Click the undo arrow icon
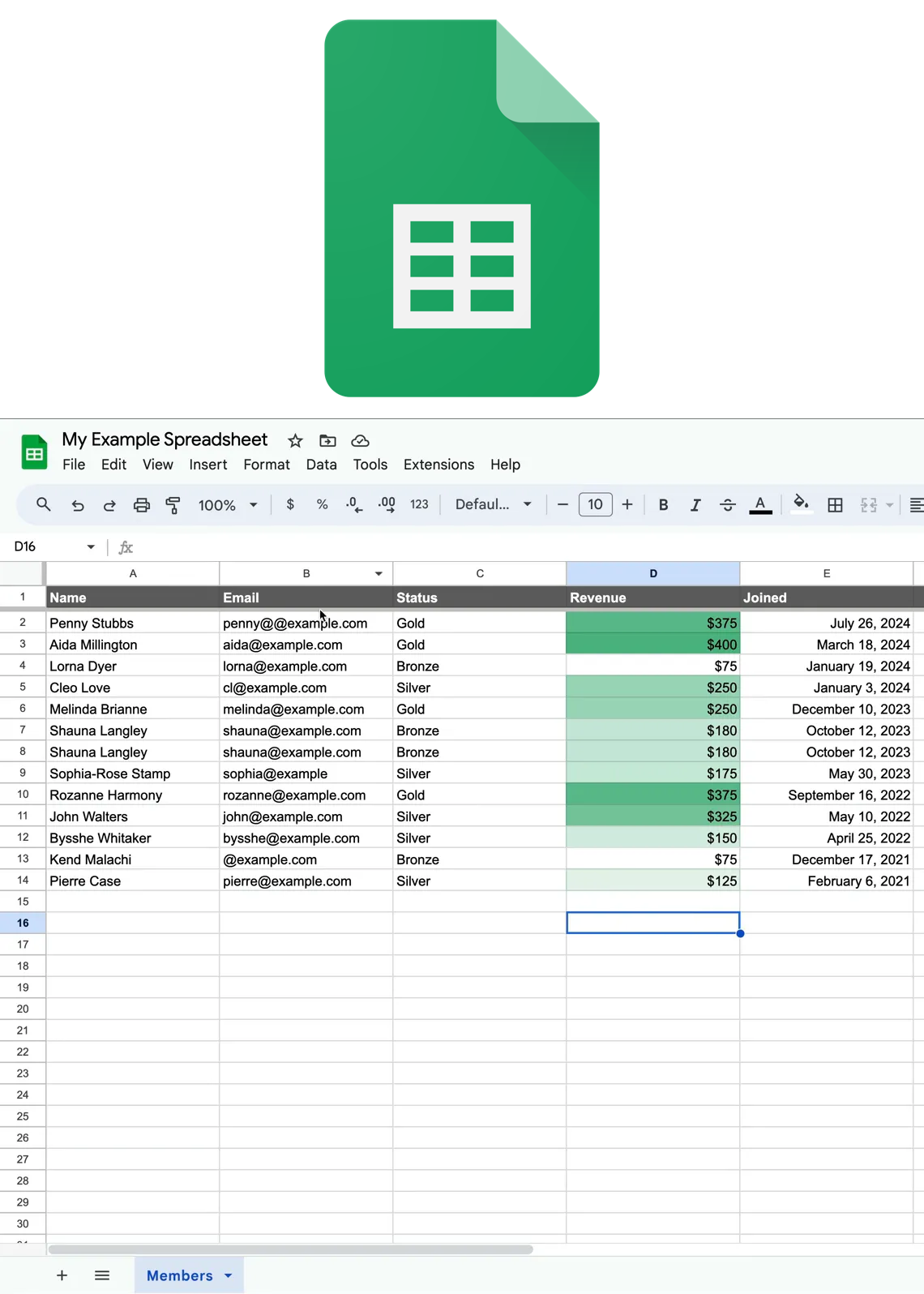 coord(78,505)
